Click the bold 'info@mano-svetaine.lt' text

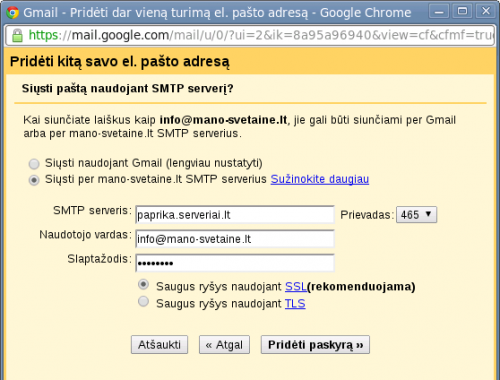pos(223,120)
